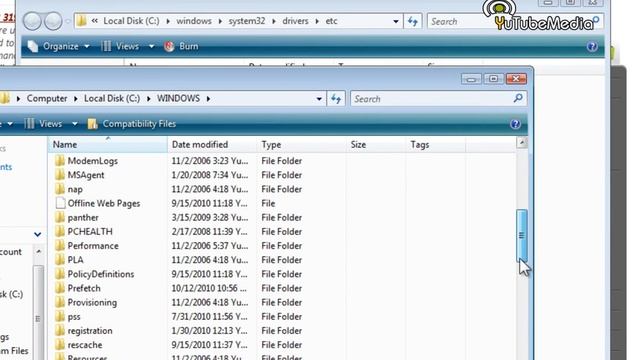The width and height of the screenshot is (640, 360).
Task: Select the Performance folder icon
Action: pyautogui.click(x=60, y=245)
